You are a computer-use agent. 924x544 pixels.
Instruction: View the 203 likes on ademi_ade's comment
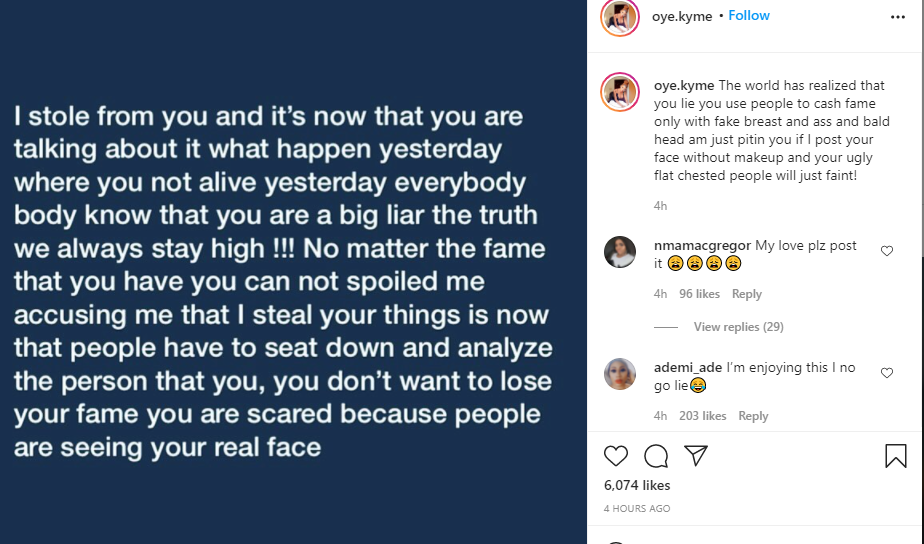702,416
